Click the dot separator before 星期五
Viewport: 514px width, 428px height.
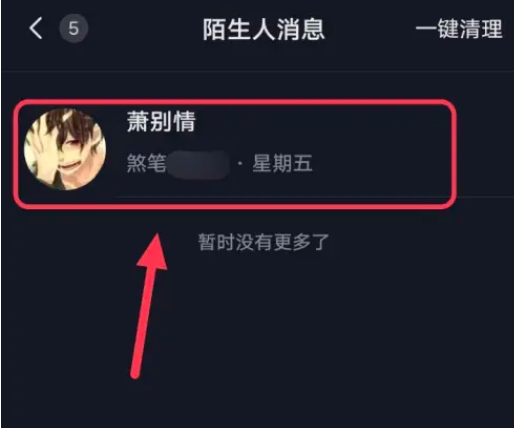[x=240, y=163]
